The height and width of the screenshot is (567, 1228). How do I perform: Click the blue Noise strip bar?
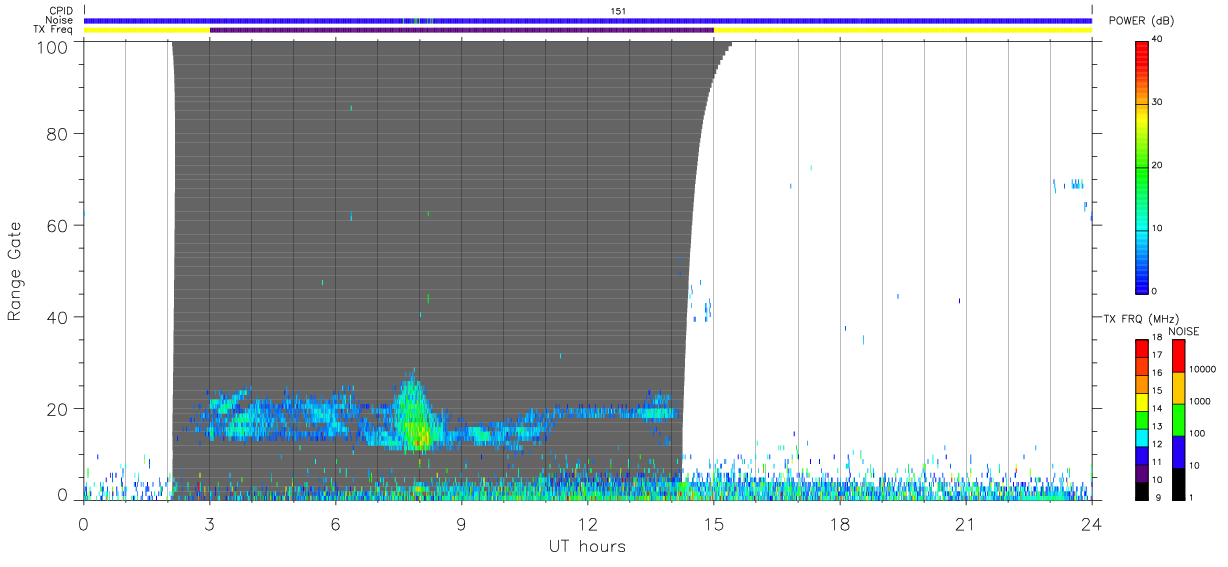[588, 20]
